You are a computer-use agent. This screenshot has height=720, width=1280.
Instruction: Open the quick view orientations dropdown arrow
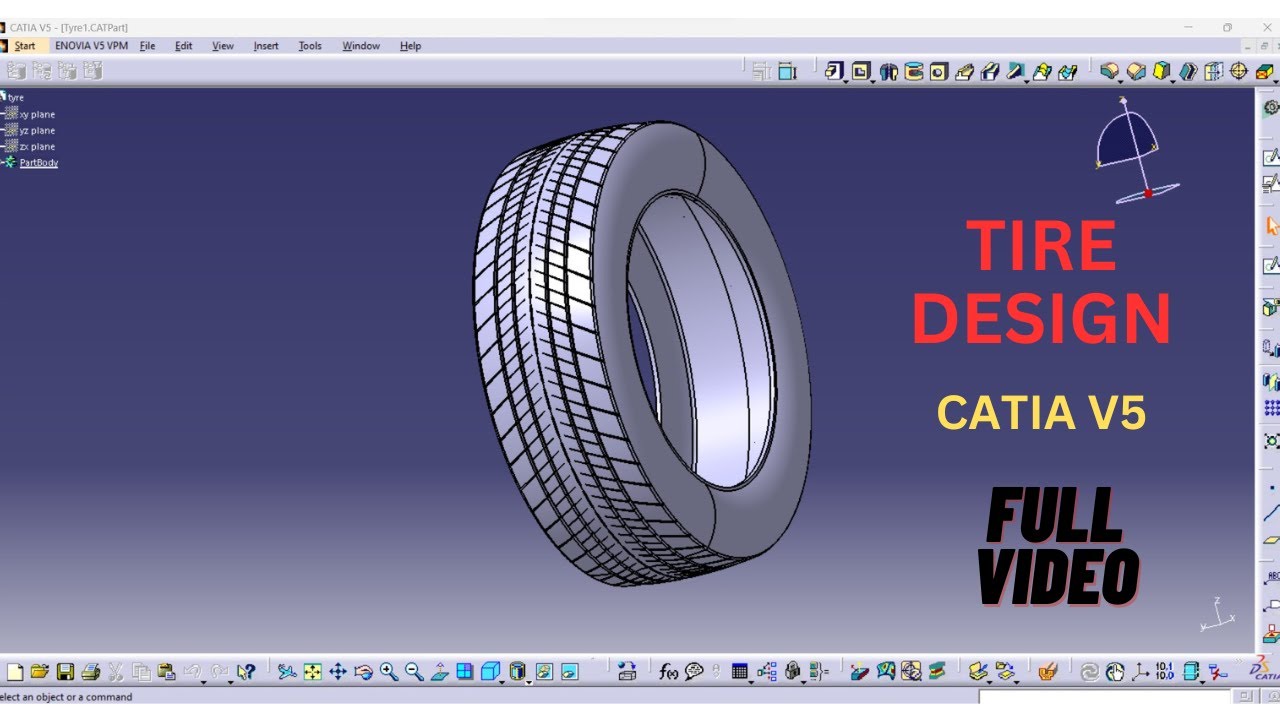(x=501, y=682)
